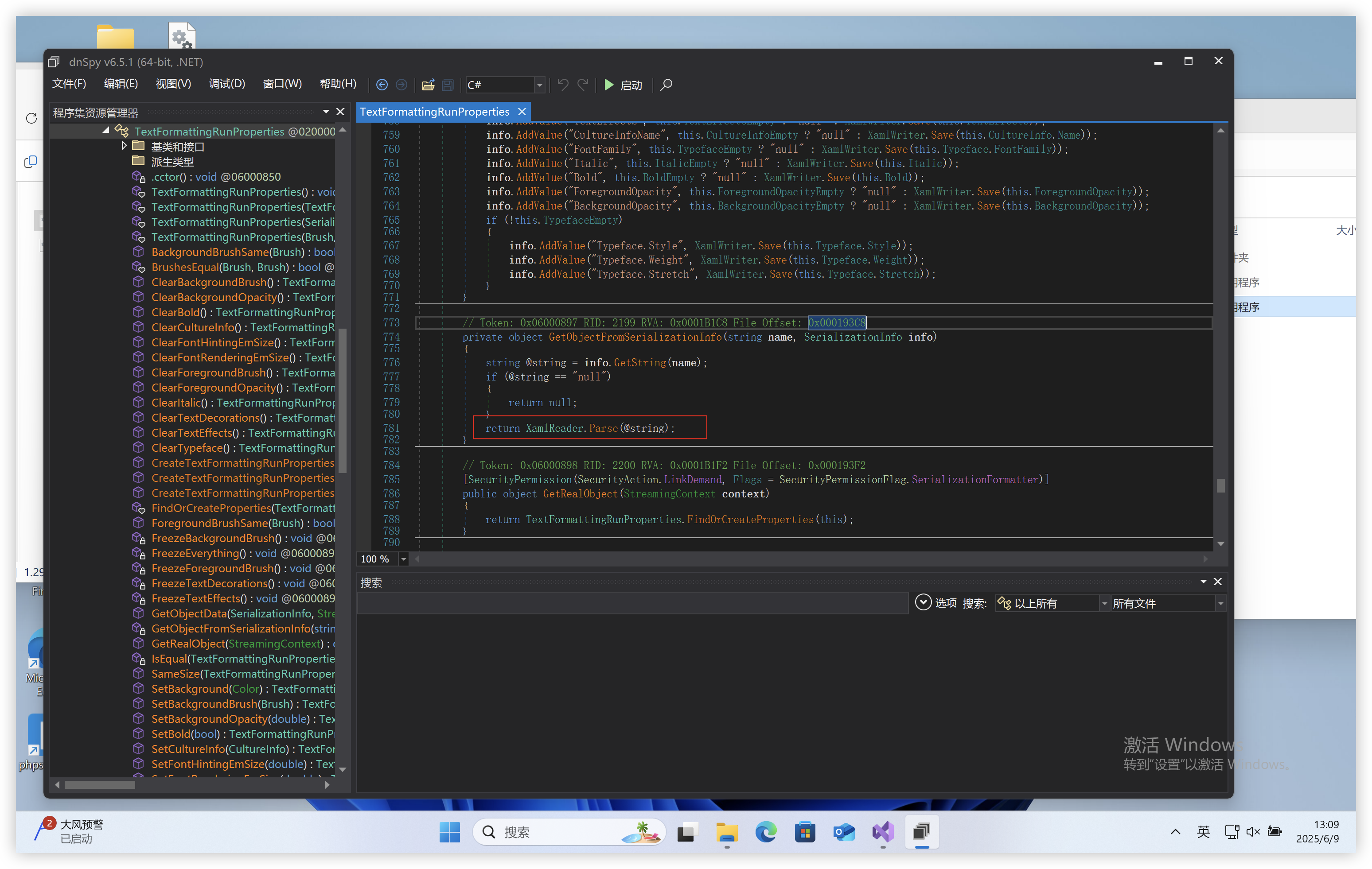Screen dimensions: 1372x869
Task: Collapse the TextFormattingRunProperties class node
Action: click(106, 131)
